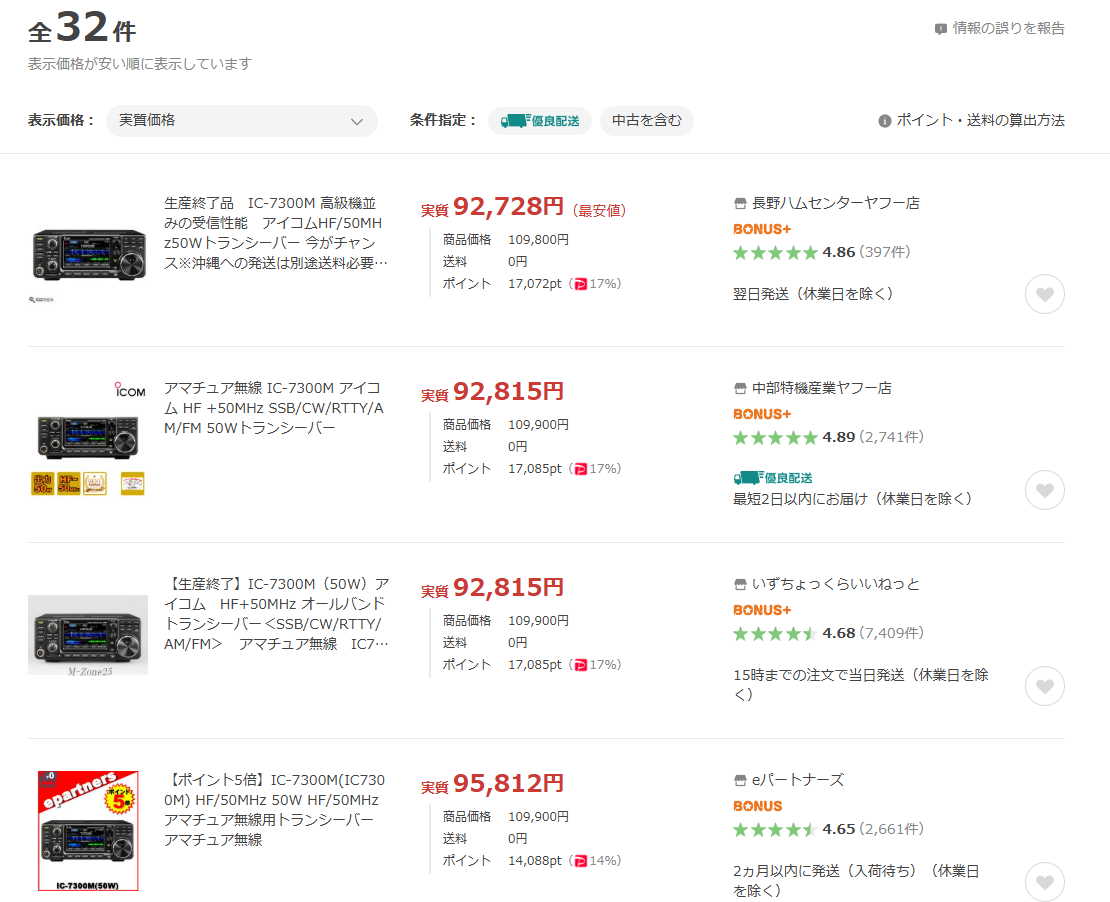Click PayPay 17% icon in first listing

point(581,284)
